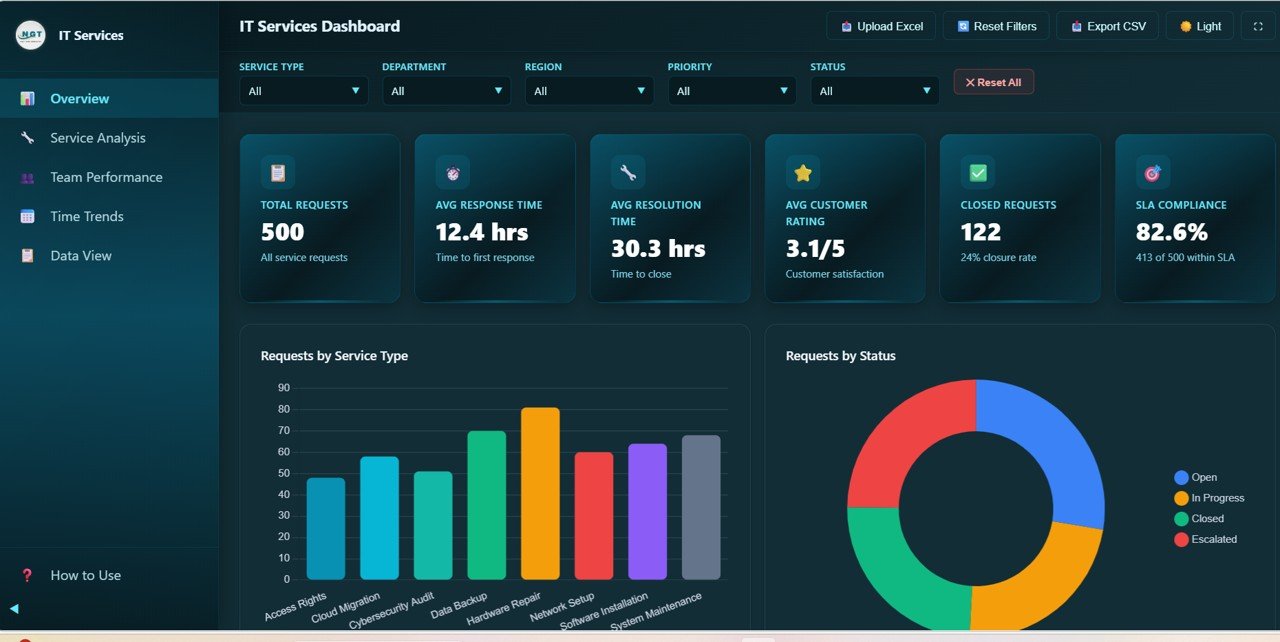Open the Region dropdown
The image size is (1280, 642).
(588, 90)
